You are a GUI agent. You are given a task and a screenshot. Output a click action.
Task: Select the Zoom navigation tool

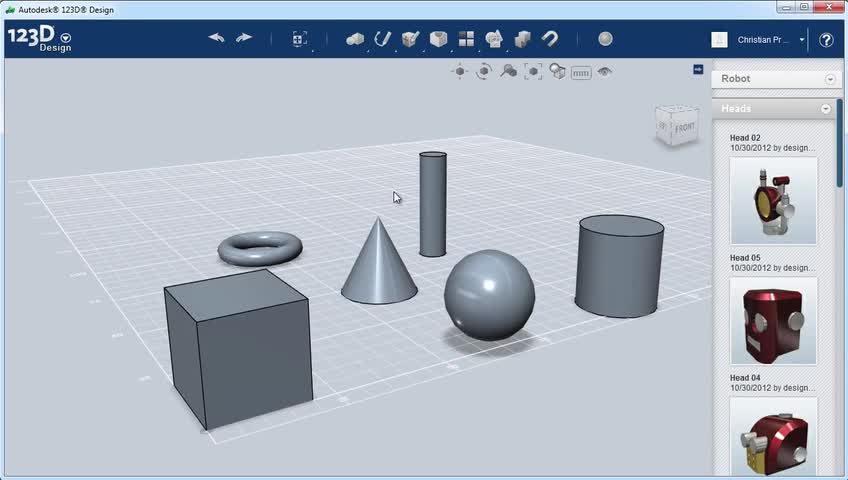(x=508, y=71)
